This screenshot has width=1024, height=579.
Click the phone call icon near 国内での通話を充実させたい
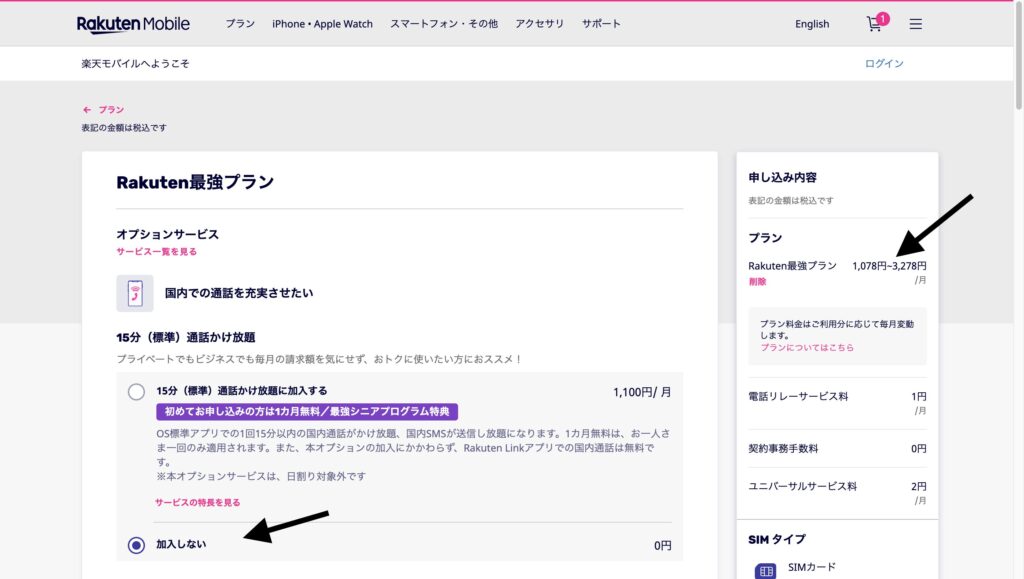(x=135, y=293)
